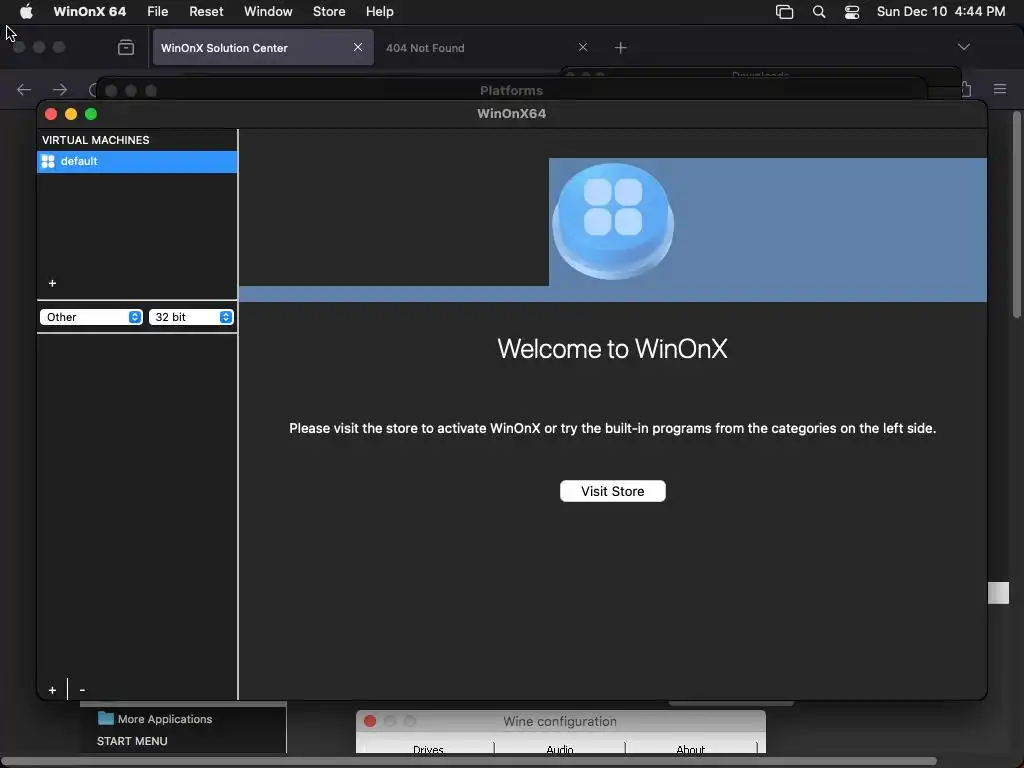This screenshot has width=1024, height=768.
Task: Open the Store menu
Action: click(x=329, y=12)
